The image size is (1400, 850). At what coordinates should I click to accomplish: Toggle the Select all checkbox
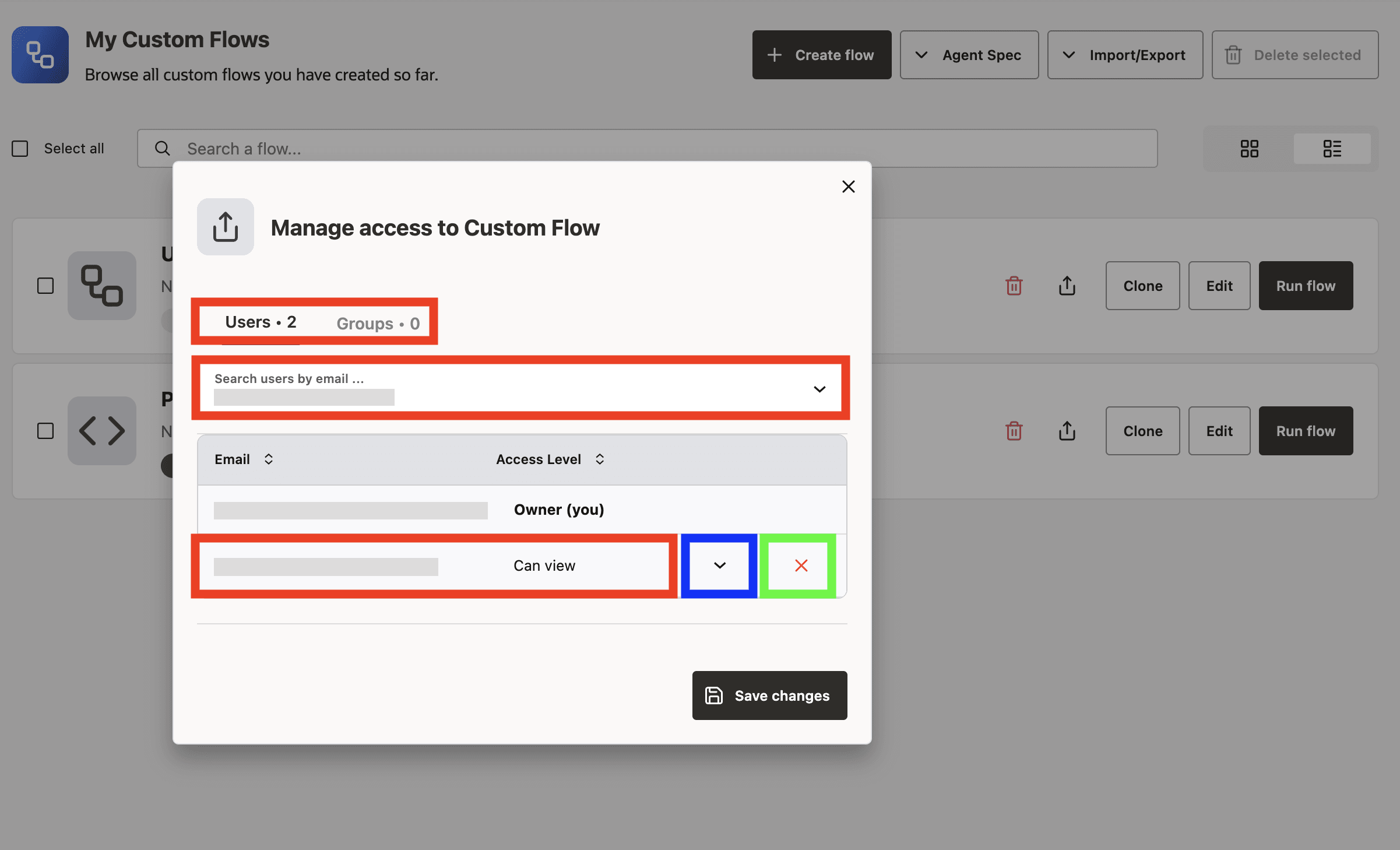(x=20, y=149)
